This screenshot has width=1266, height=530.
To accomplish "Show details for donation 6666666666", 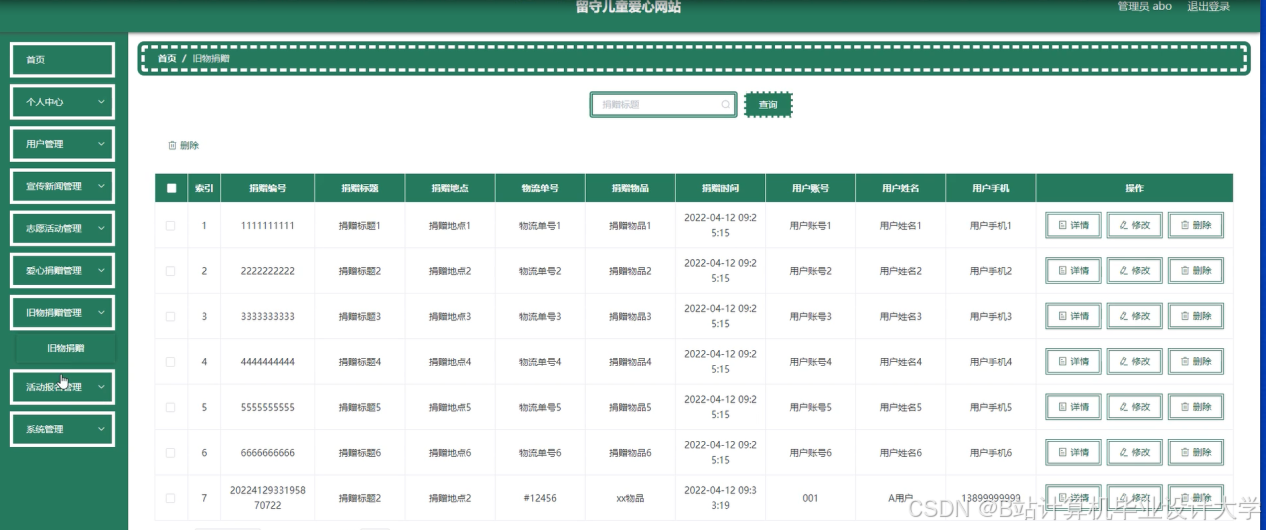I will (1073, 452).
